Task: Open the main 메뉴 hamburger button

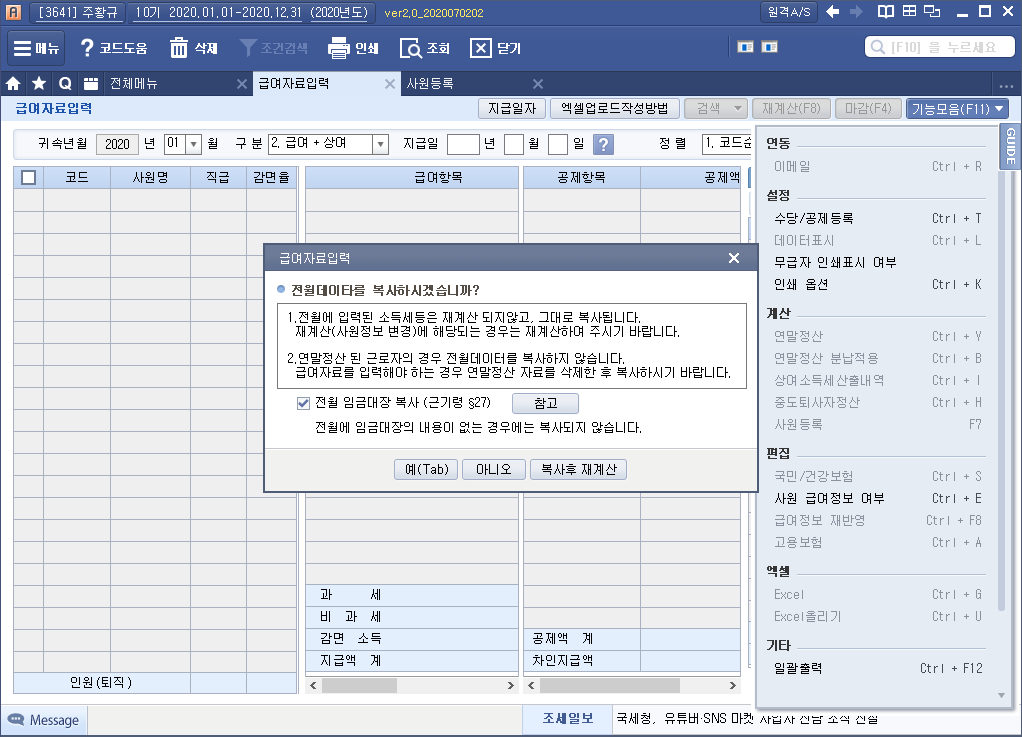Action: pos(36,48)
